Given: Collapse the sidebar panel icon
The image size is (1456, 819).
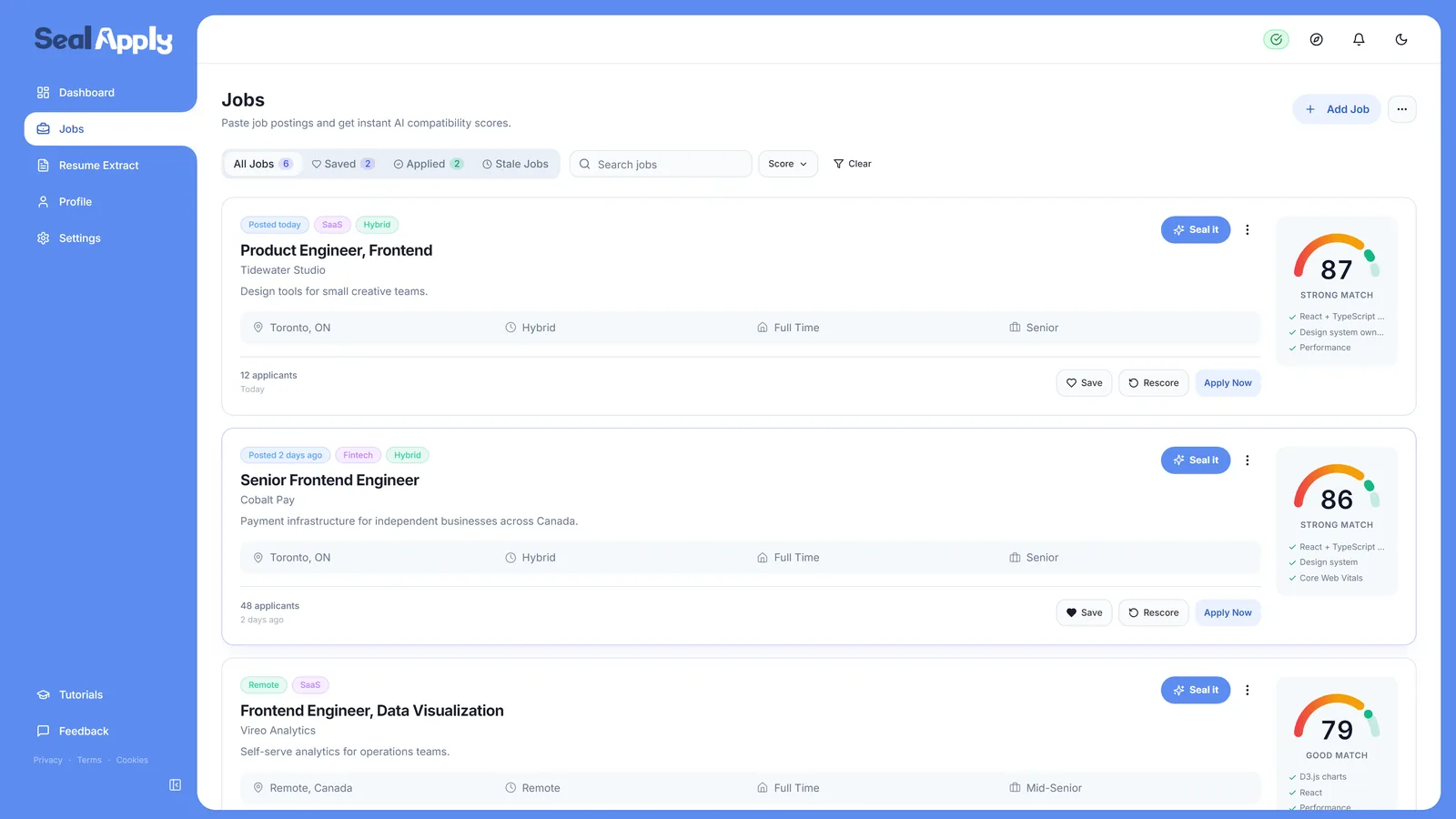Looking at the screenshot, I should click(176, 784).
